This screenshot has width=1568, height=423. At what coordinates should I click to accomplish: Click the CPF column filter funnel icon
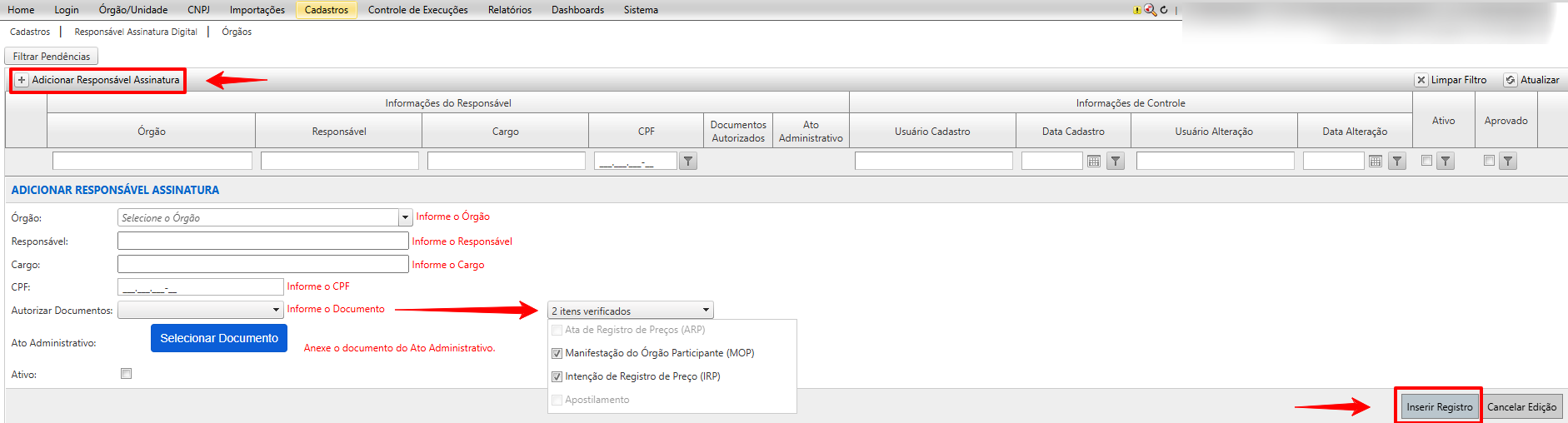pyautogui.click(x=687, y=162)
